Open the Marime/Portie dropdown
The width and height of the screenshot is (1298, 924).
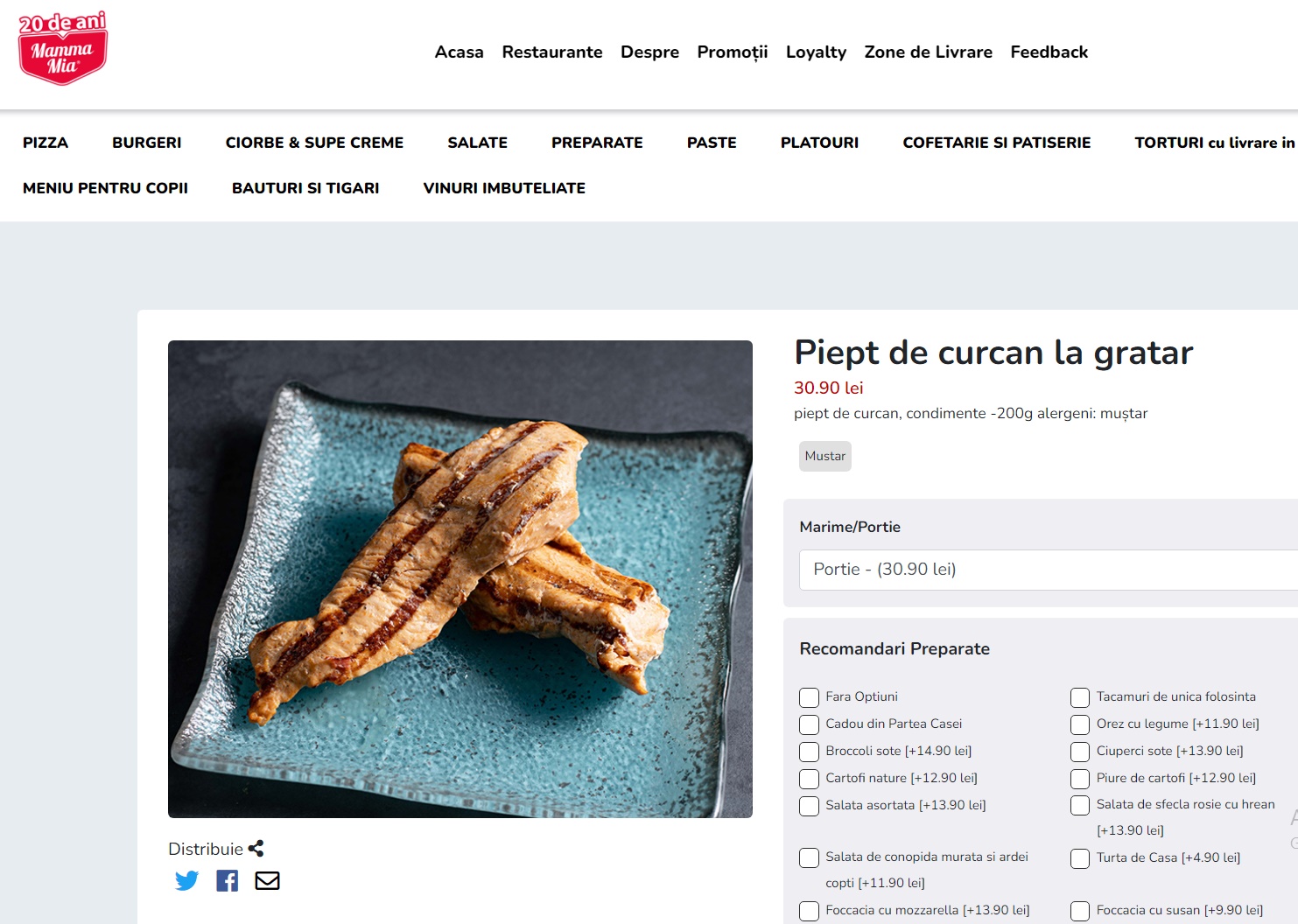[1049, 570]
